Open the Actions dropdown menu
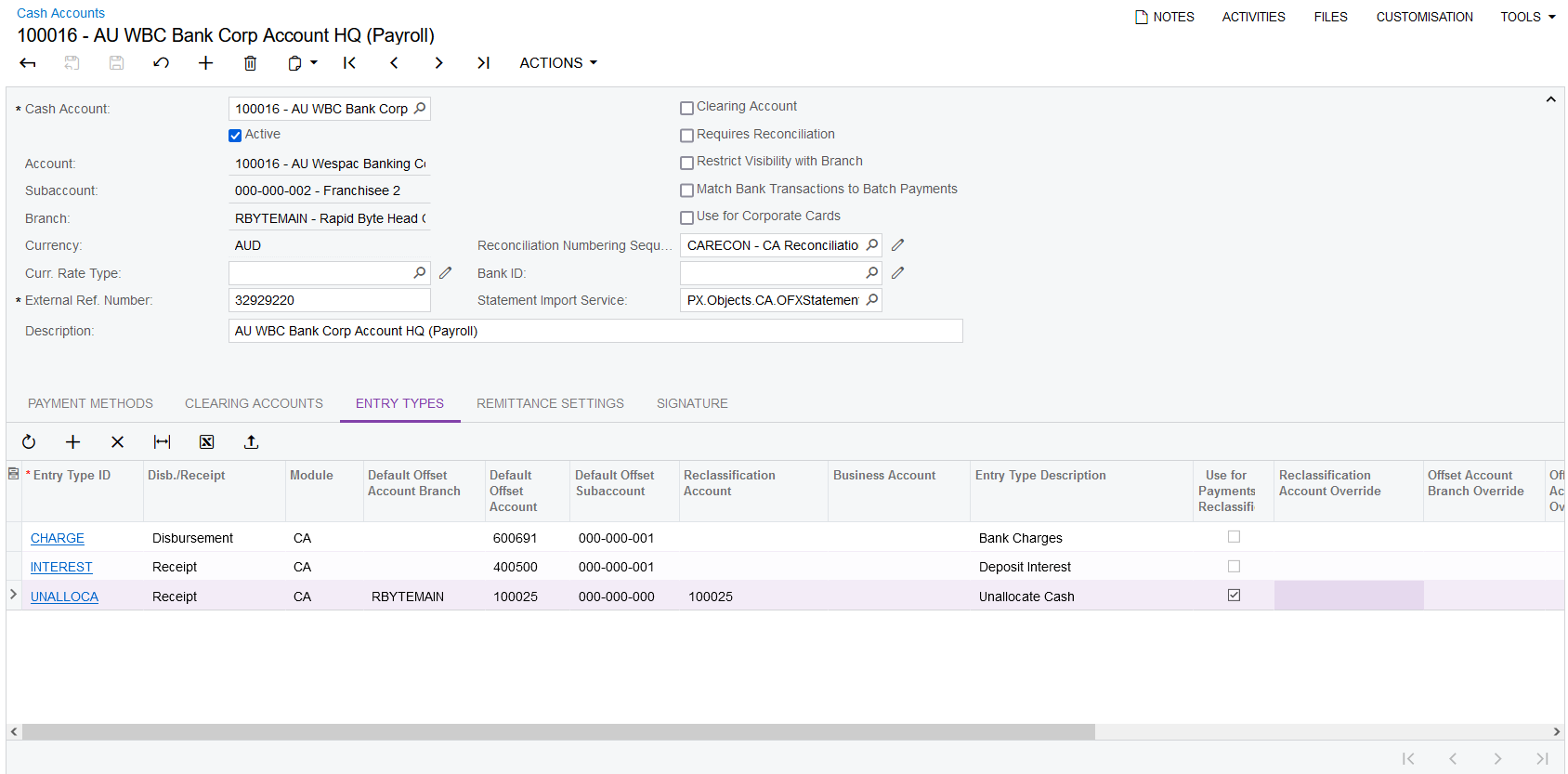The height and width of the screenshot is (774, 1568). point(558,63)
